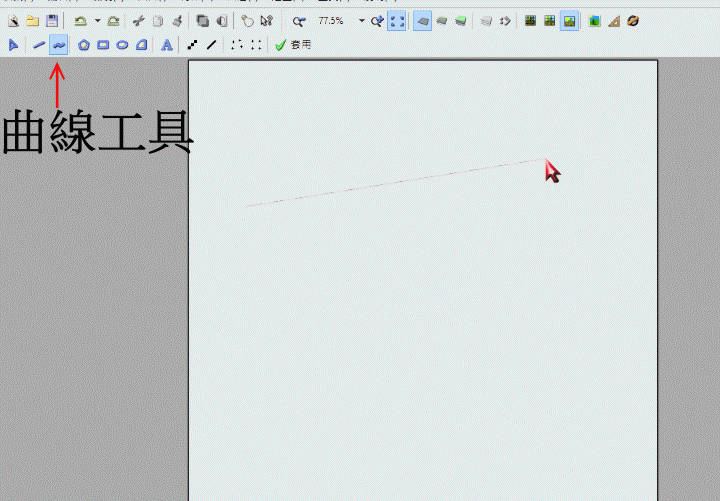This screenshot has height=501, width=720.
Task: Click the black stepped pixel line icon
Action: pyautogui.click(x=192, y=45)
